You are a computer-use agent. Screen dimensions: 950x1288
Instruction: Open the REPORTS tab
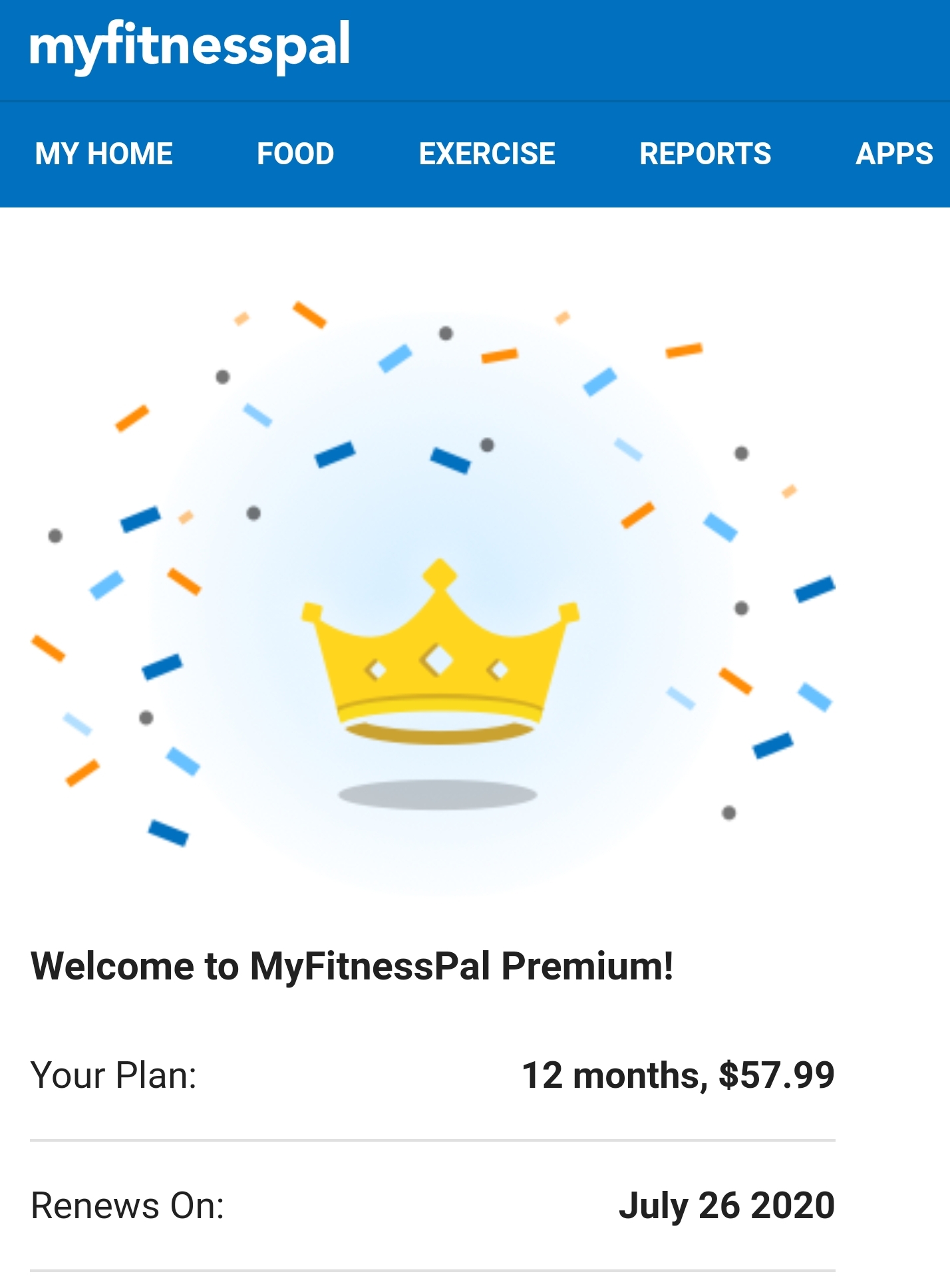705,154
